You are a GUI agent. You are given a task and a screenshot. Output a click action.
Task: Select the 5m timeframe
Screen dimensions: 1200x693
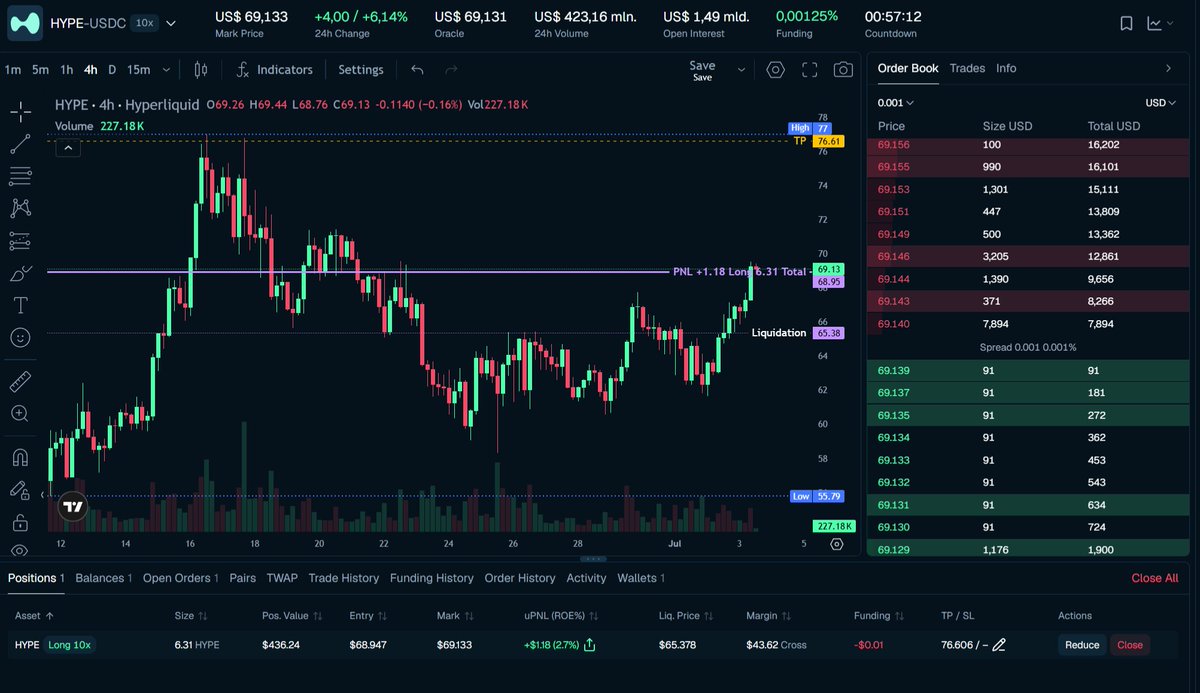(x=40, y=70)
